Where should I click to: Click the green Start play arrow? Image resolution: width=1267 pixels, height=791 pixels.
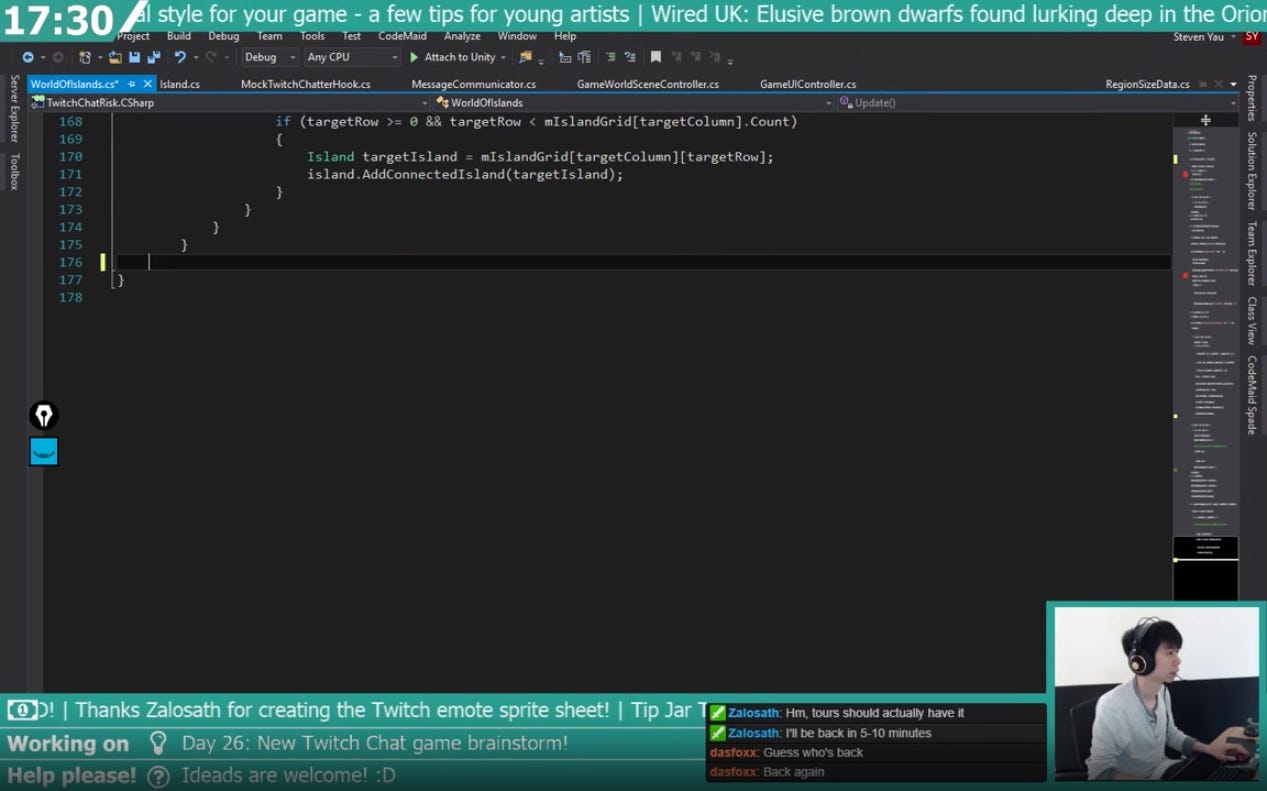414,57
